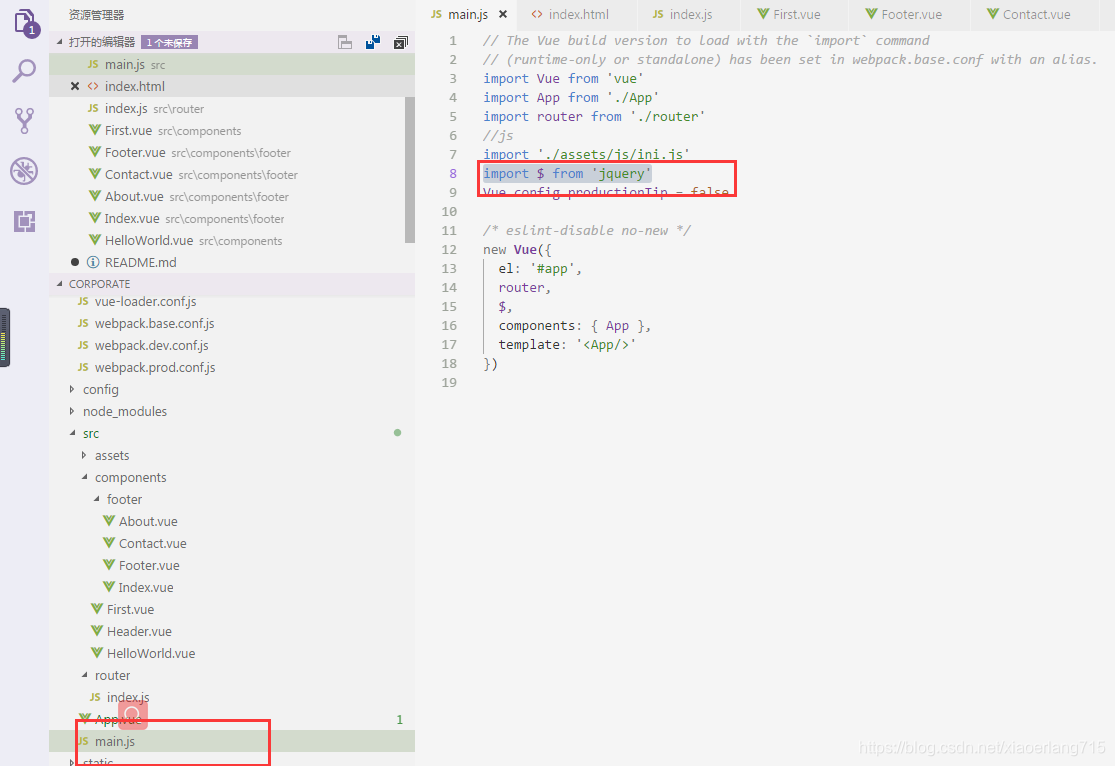Click the line 'import Vue from vue'
Viewport: 1115px width, 766px height.
[563, 78]
